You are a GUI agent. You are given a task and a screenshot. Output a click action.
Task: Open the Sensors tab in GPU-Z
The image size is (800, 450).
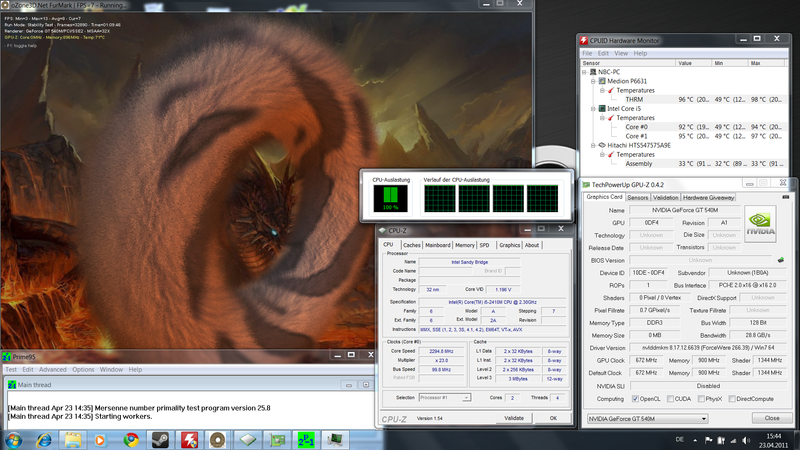click(637, 197)
